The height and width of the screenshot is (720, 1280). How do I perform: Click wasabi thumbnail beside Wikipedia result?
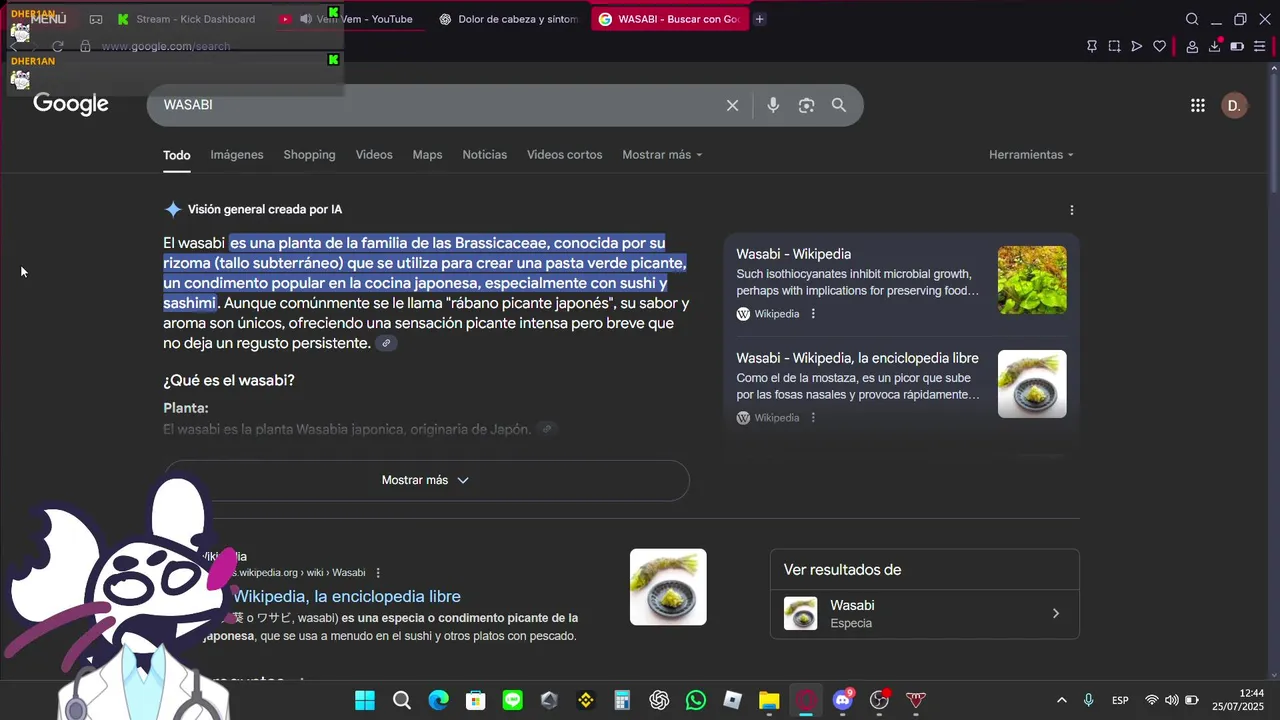click(668, 587)
